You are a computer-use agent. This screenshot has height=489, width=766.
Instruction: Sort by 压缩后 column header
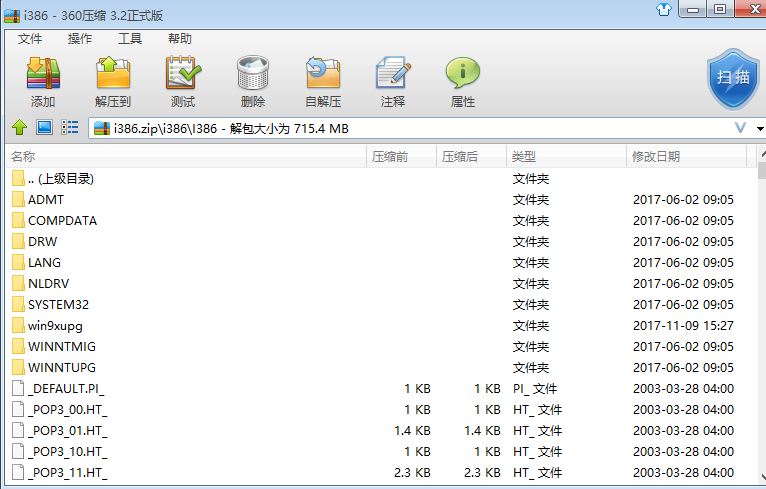pos(471,156)
